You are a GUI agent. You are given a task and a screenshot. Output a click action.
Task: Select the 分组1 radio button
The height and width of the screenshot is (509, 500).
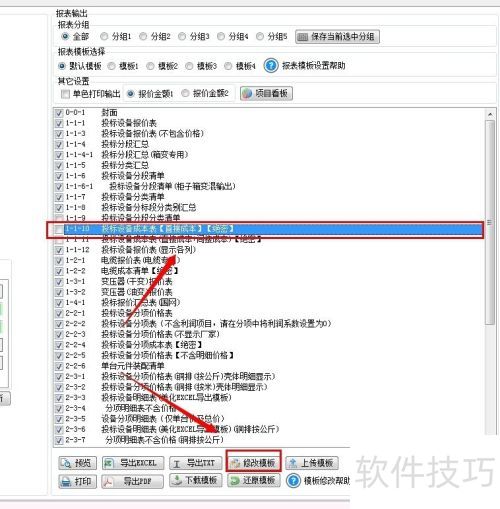click(104, 36)
